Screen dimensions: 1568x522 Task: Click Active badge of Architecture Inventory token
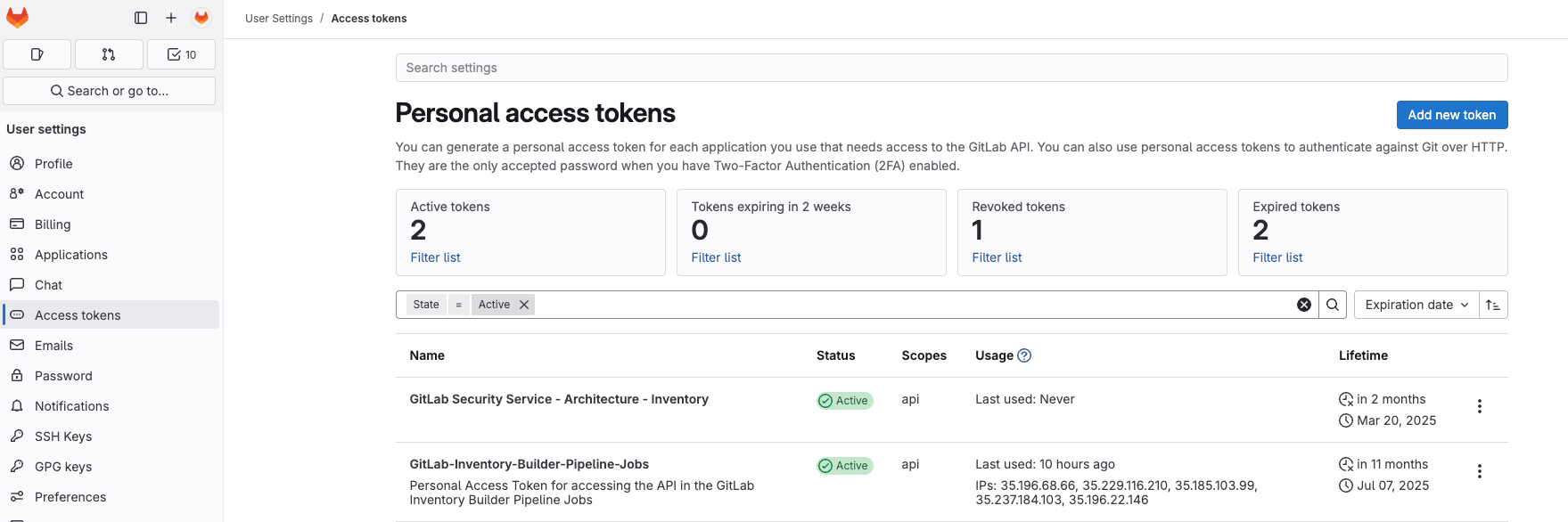tap(845, 401)
